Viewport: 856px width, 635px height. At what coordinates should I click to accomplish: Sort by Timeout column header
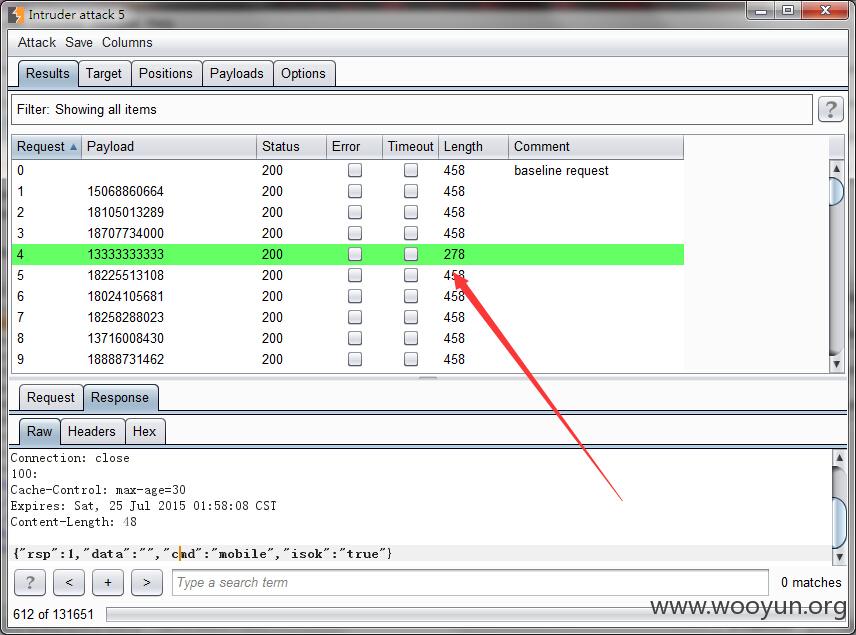(411, 146)
